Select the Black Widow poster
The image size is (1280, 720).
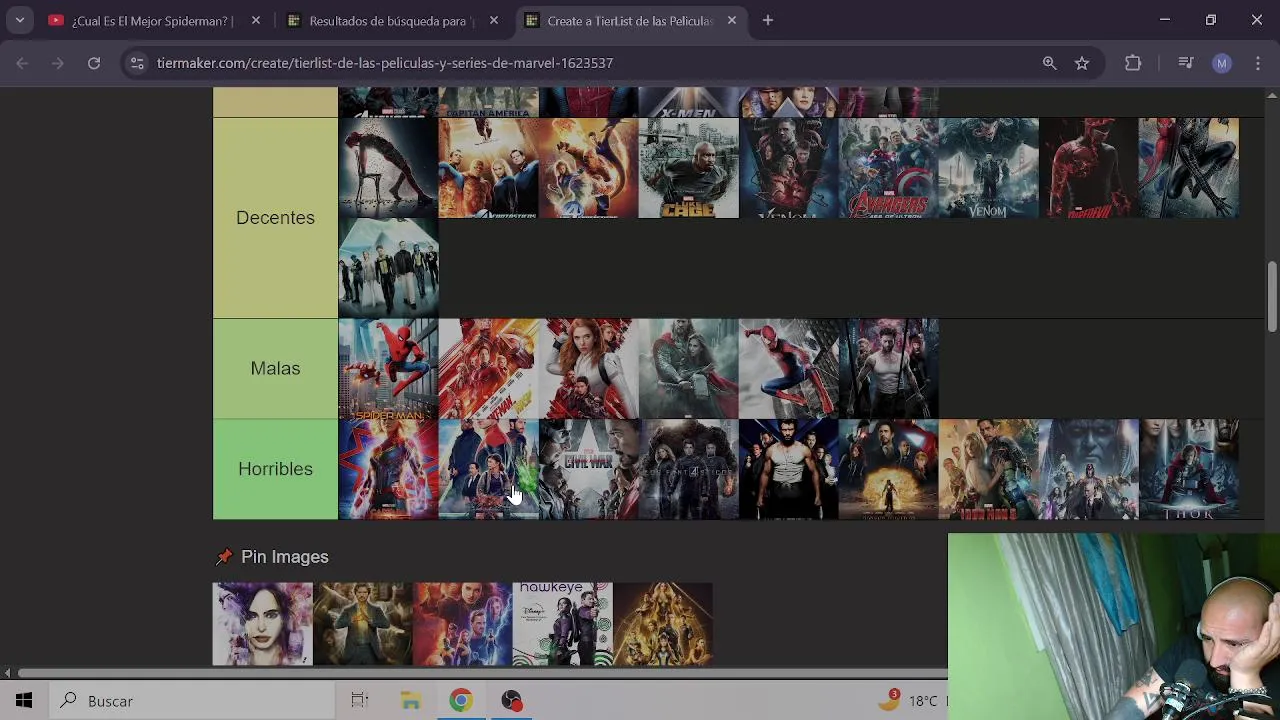pos(588,369)
